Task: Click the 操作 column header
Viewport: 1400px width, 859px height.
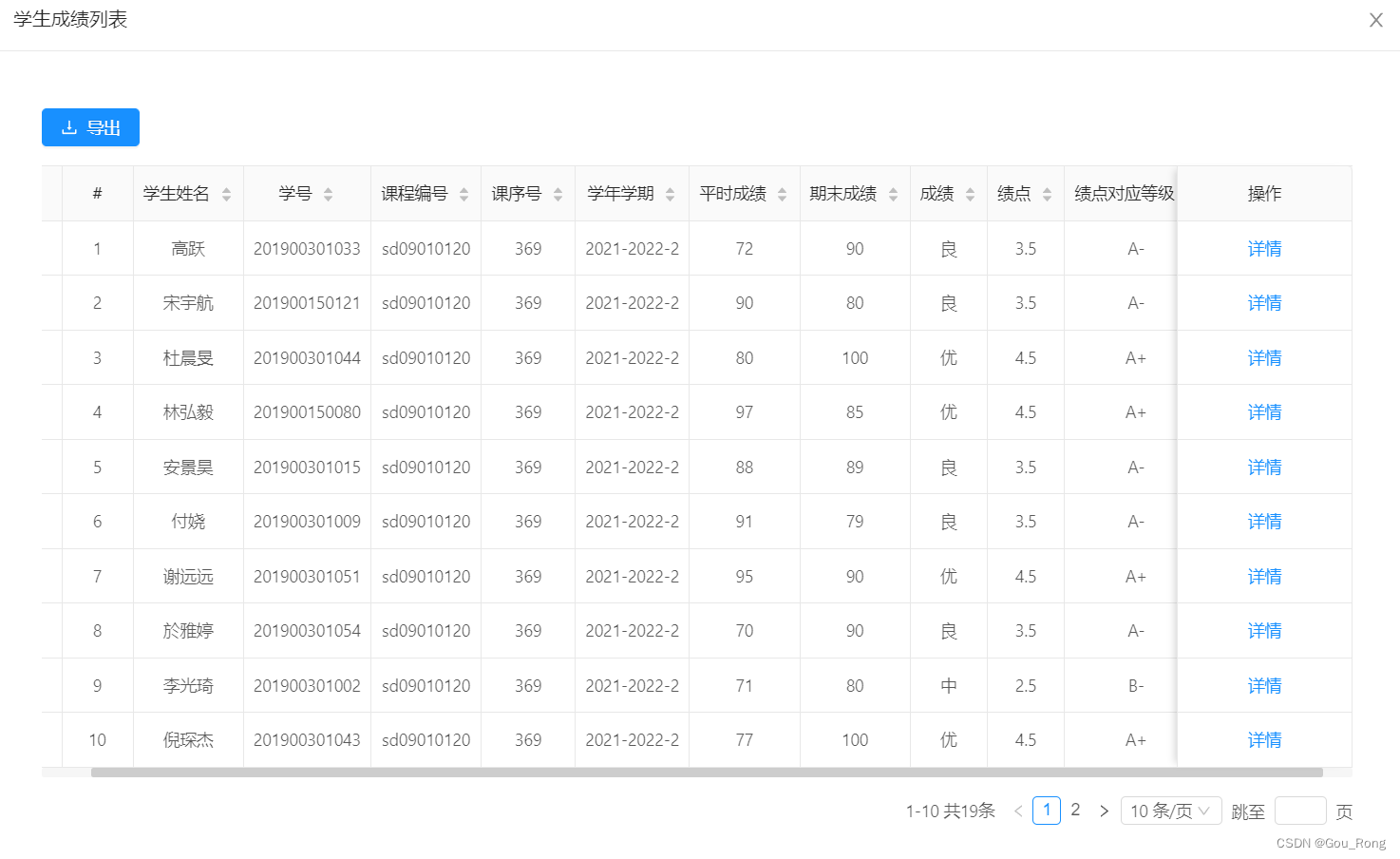Action: [1264, 194]
